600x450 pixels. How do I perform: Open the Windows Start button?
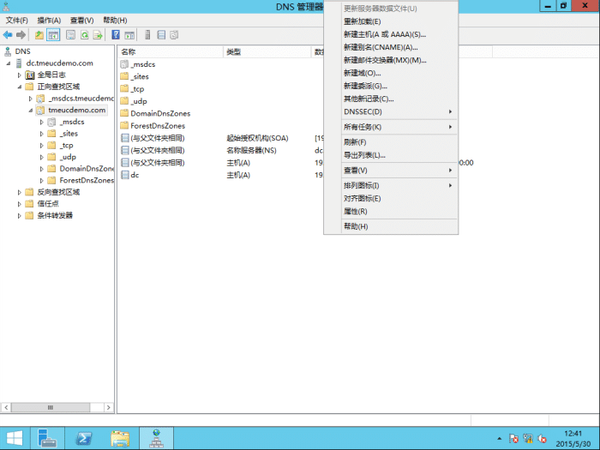(x=15, y=439)
